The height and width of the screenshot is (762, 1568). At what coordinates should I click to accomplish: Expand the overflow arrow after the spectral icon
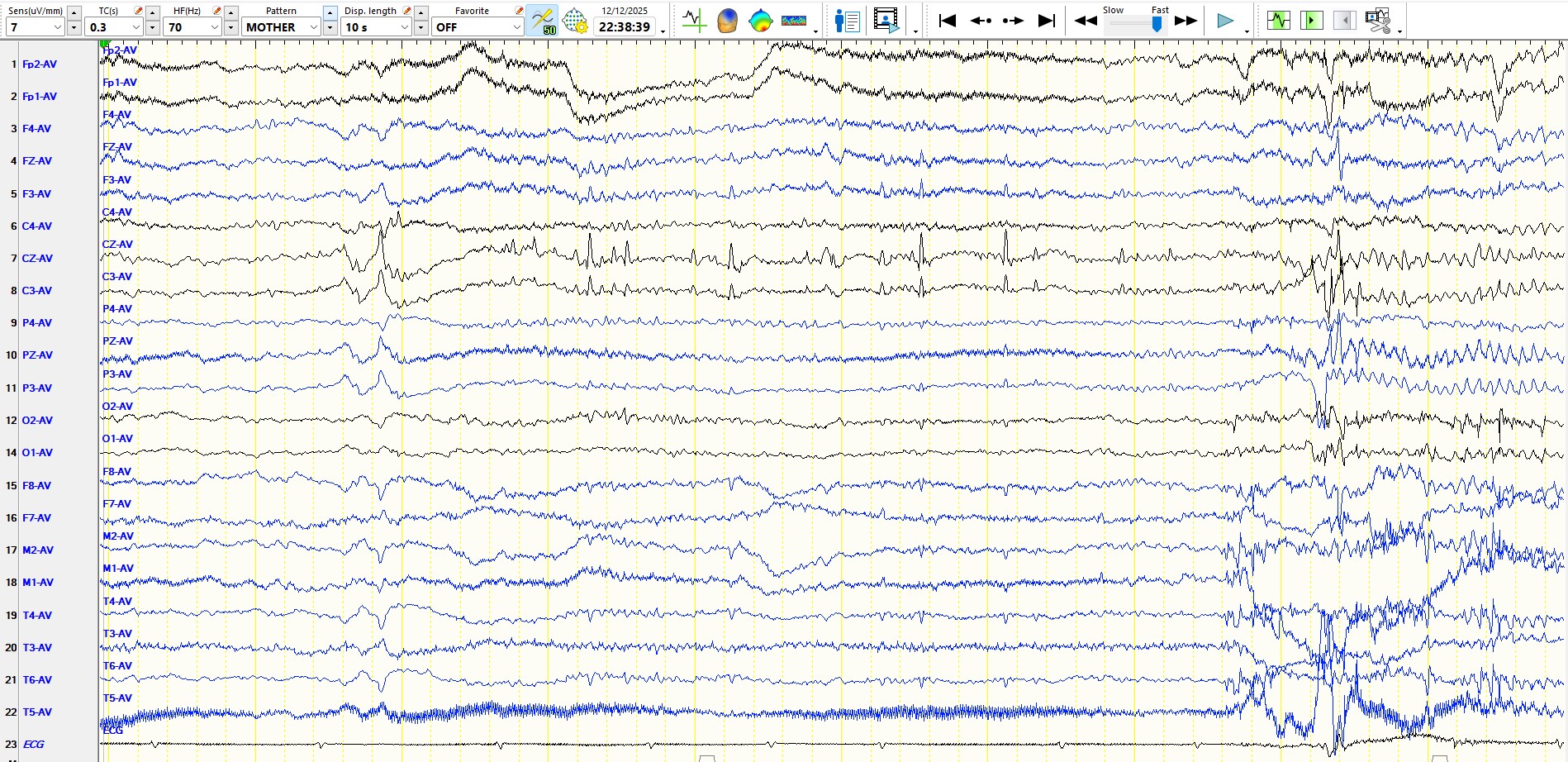(x=815, y=31)
